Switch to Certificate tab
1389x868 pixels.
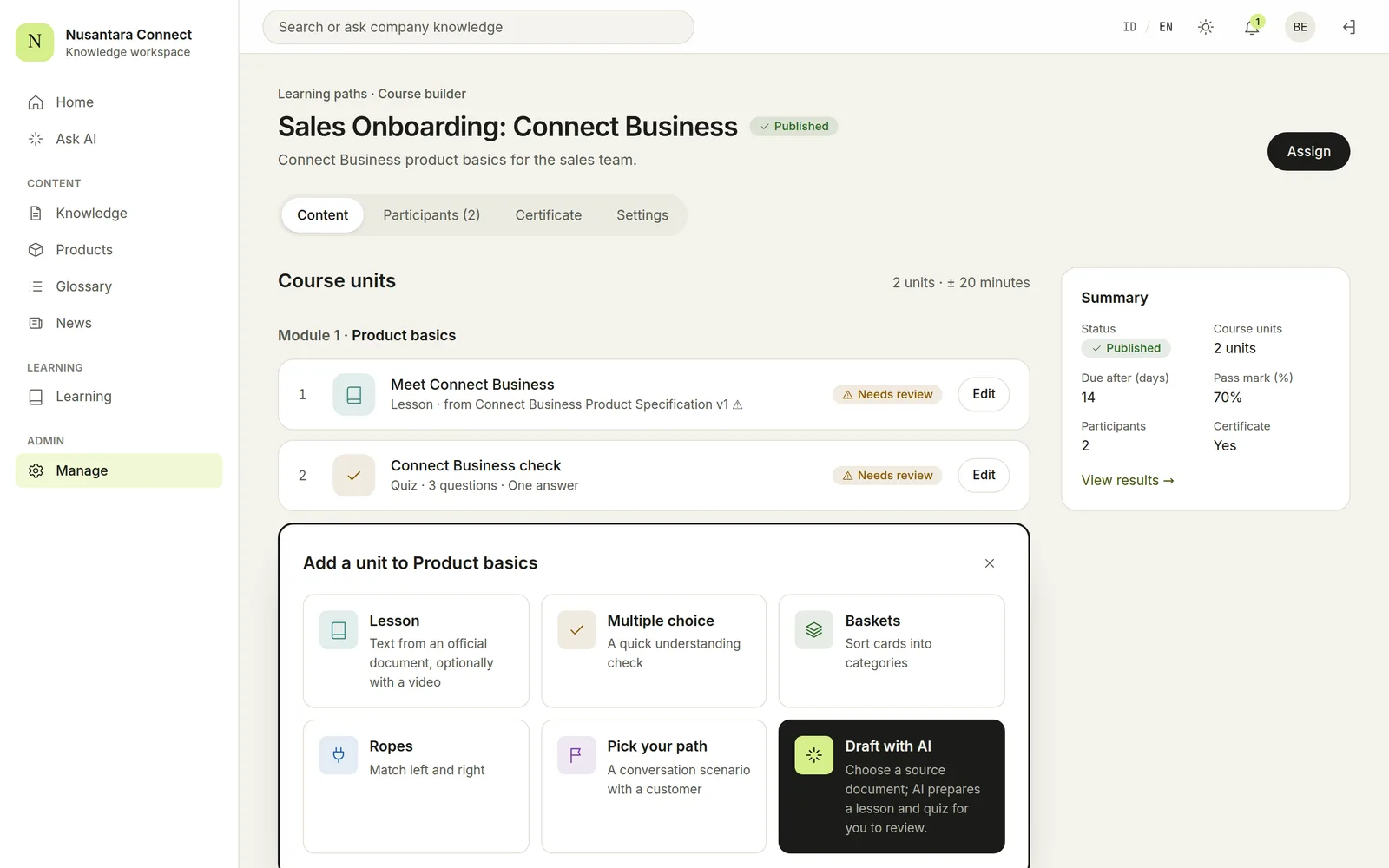(x=549, y=215)
